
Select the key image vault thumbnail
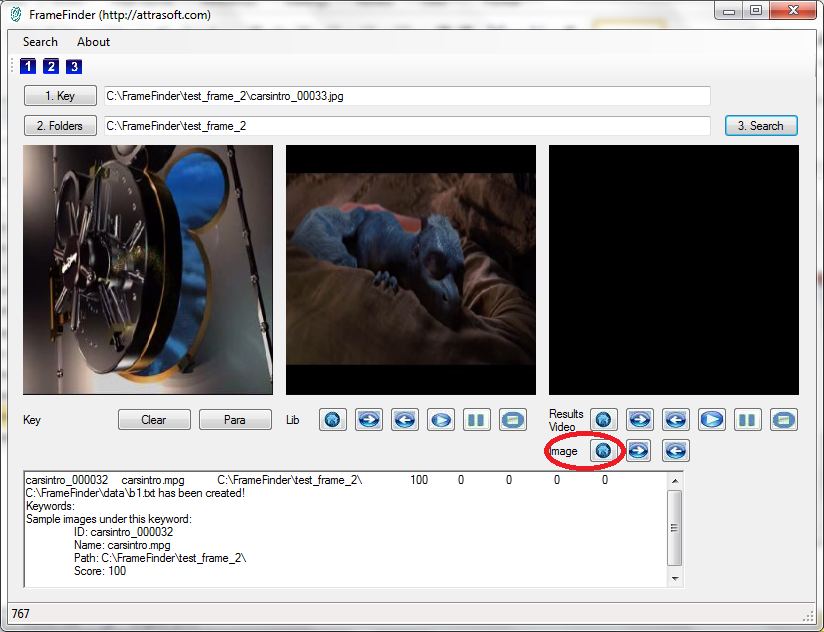click(148, 270)
